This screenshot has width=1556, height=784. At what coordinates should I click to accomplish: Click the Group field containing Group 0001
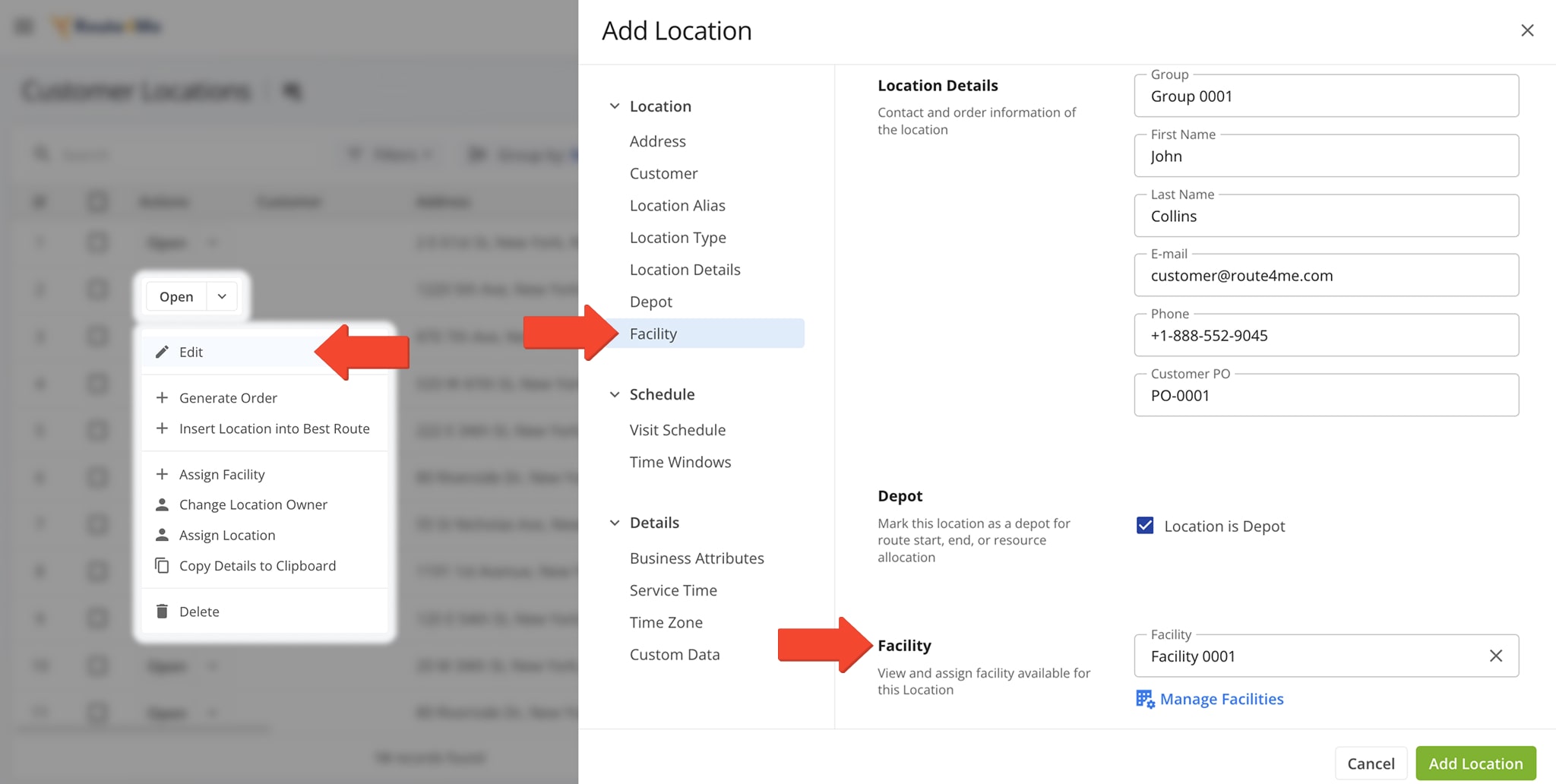point(1326,96)
